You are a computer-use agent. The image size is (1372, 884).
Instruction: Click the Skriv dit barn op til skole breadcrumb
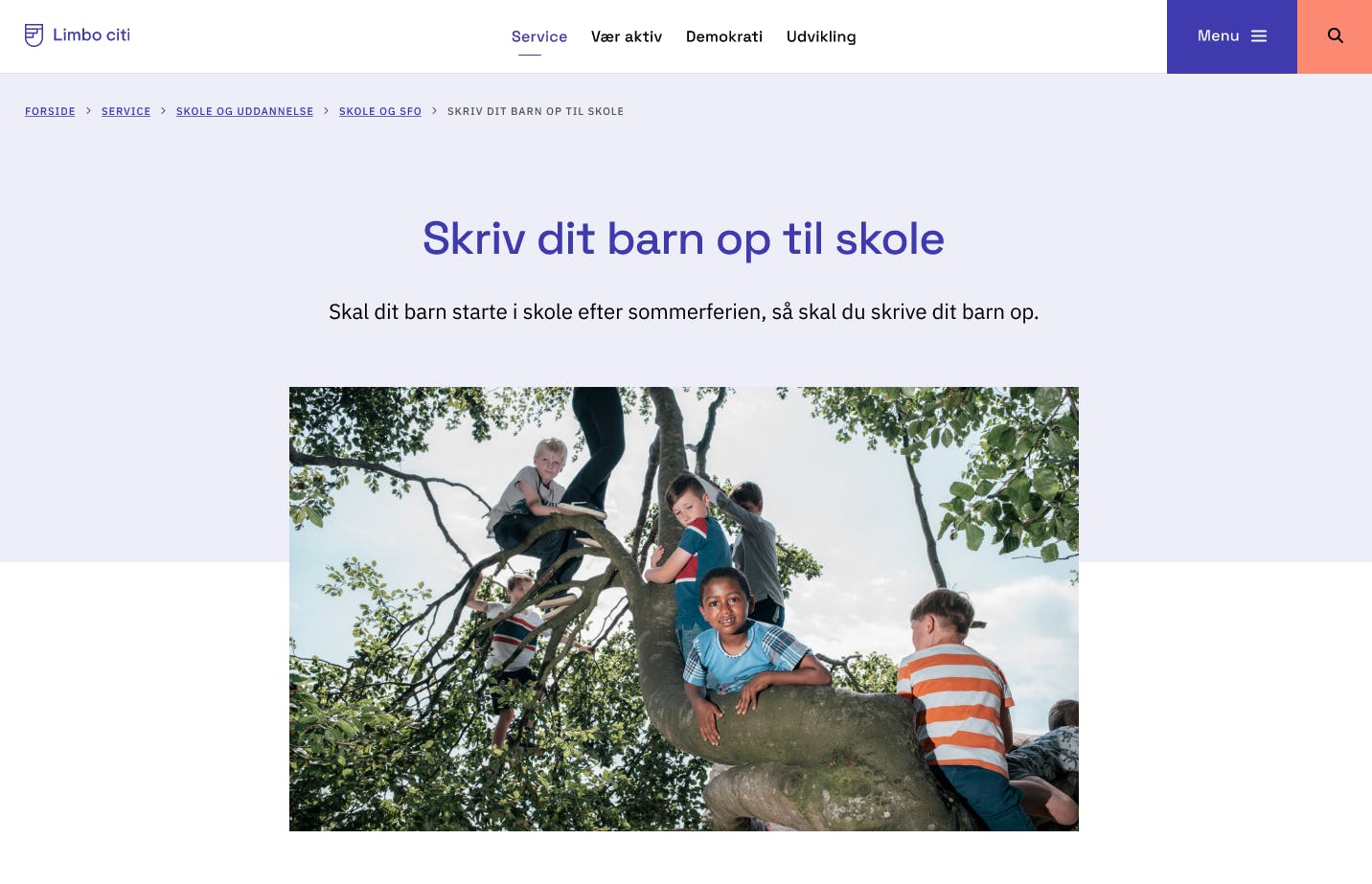pyautogui.click(x=536, y=111)
